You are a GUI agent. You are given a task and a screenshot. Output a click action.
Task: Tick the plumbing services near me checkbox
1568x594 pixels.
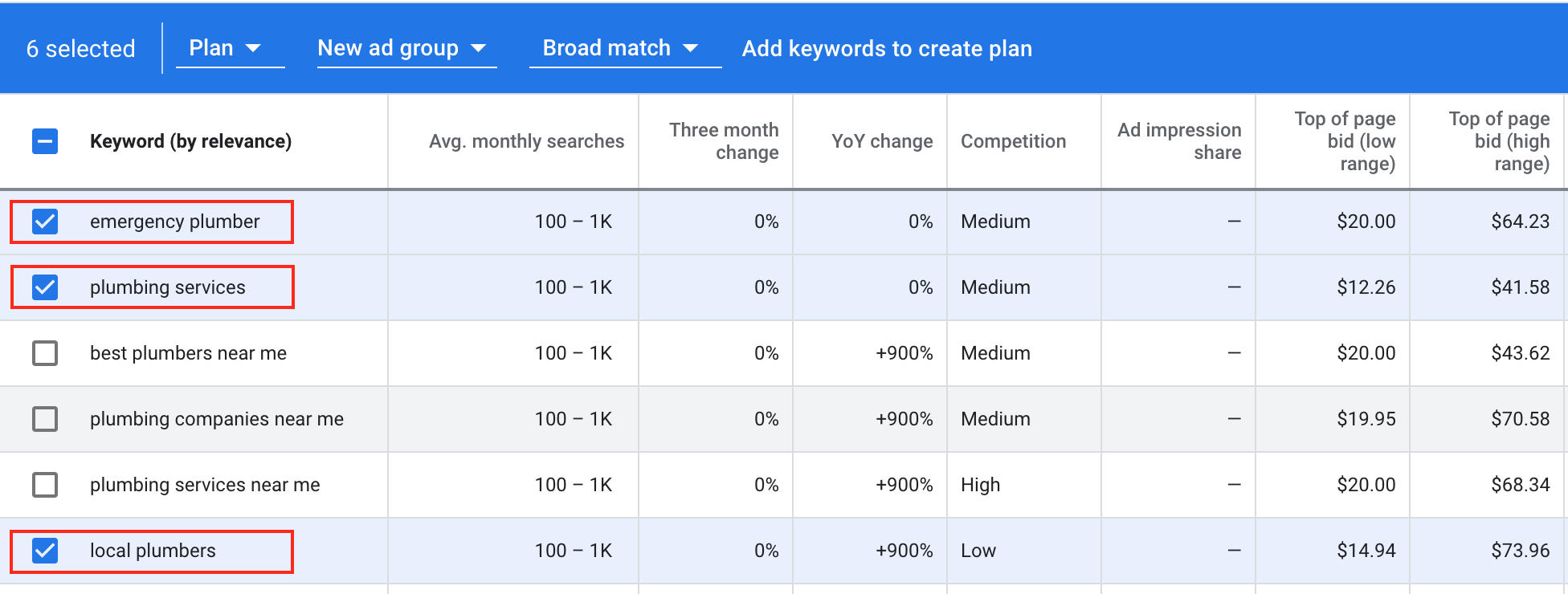45,485
